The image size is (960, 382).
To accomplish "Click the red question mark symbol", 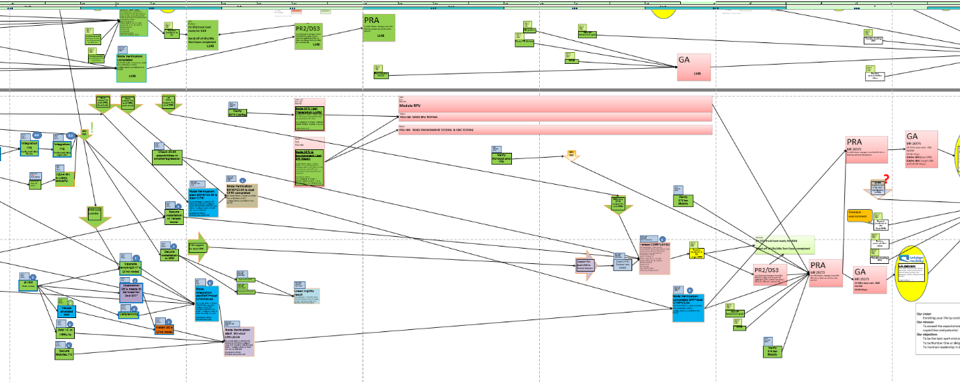I will point(886,178).
